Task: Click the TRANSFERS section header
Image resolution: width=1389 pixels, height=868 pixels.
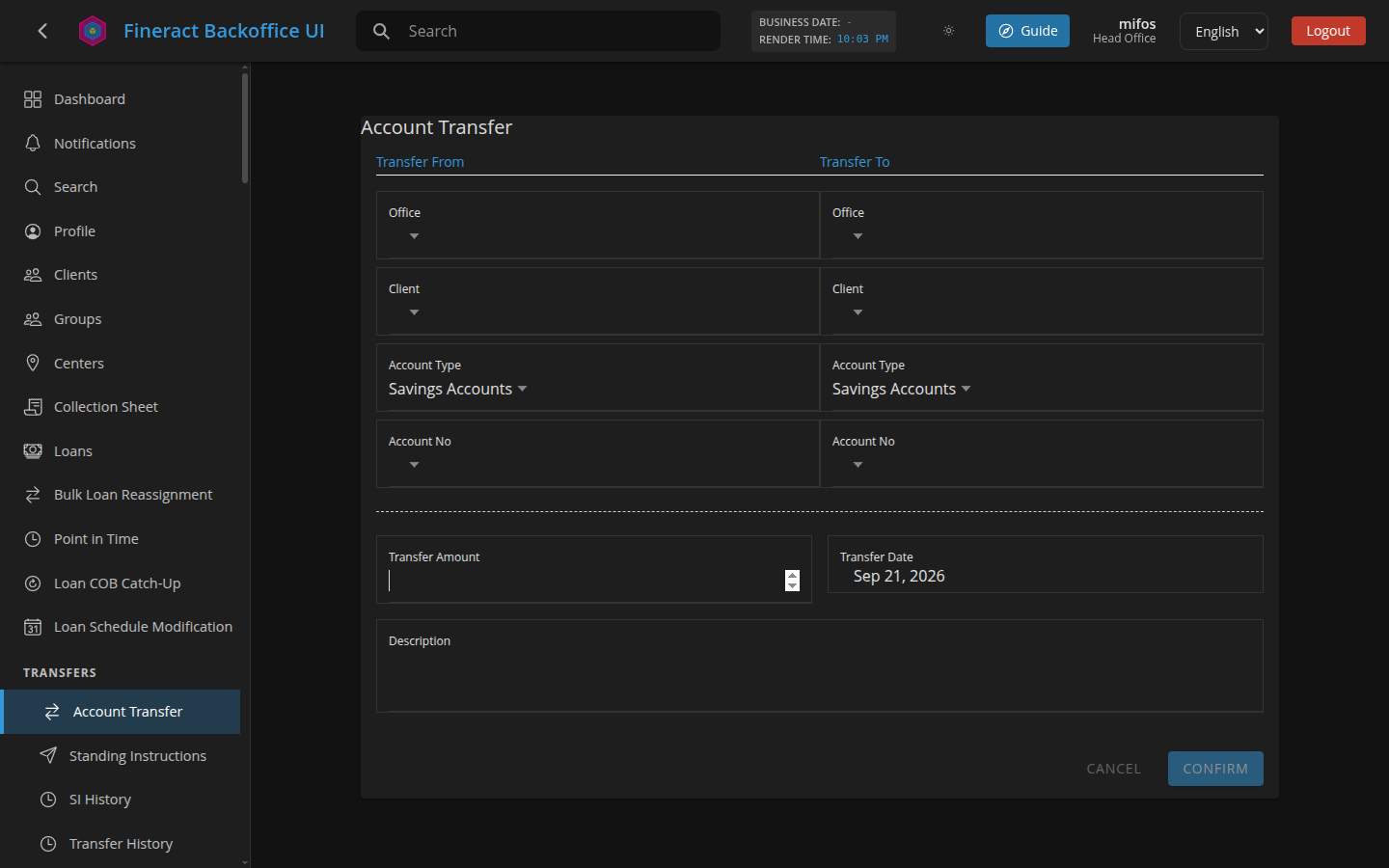Action: (60, 672)
